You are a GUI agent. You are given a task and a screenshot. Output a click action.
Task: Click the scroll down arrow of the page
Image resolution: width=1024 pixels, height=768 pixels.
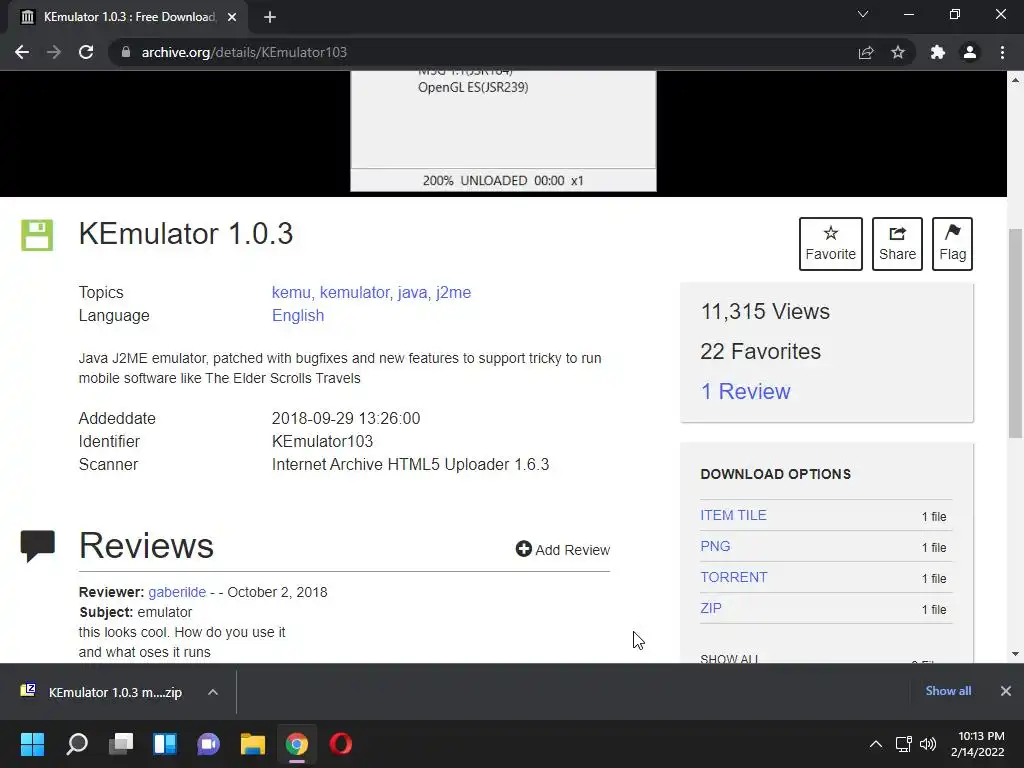click(1015, 654)
